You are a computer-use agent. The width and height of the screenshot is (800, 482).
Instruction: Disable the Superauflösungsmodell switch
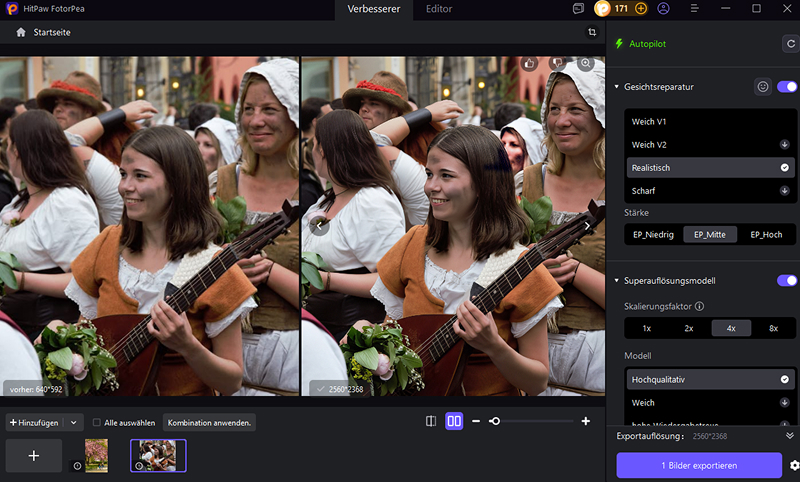coord(787,281)
